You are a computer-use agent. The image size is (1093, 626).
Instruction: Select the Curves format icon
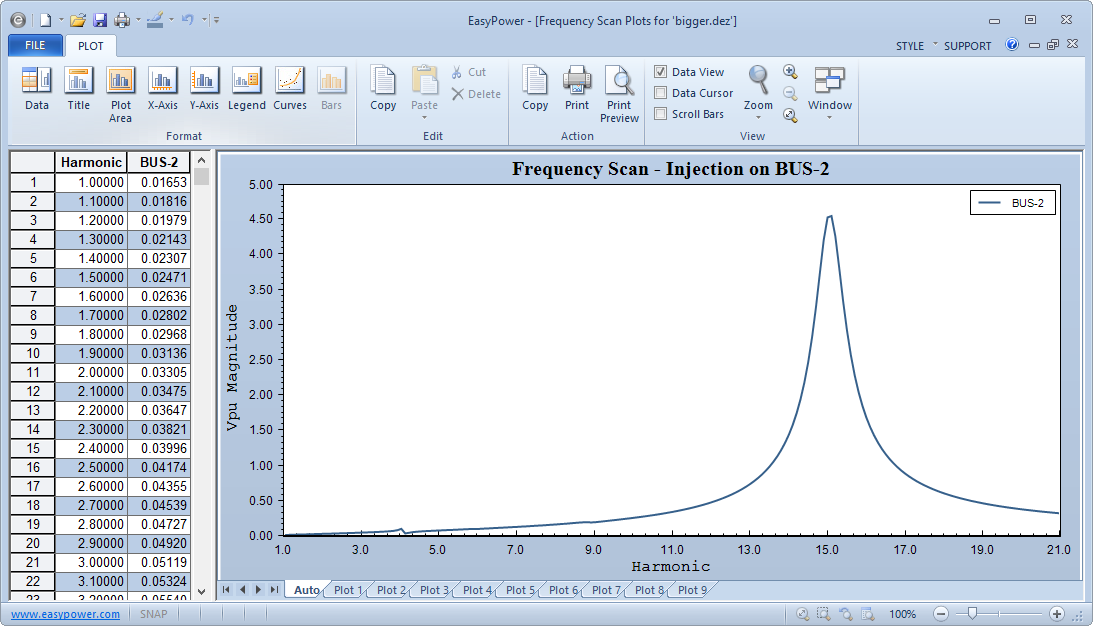[x=290, y=88]
